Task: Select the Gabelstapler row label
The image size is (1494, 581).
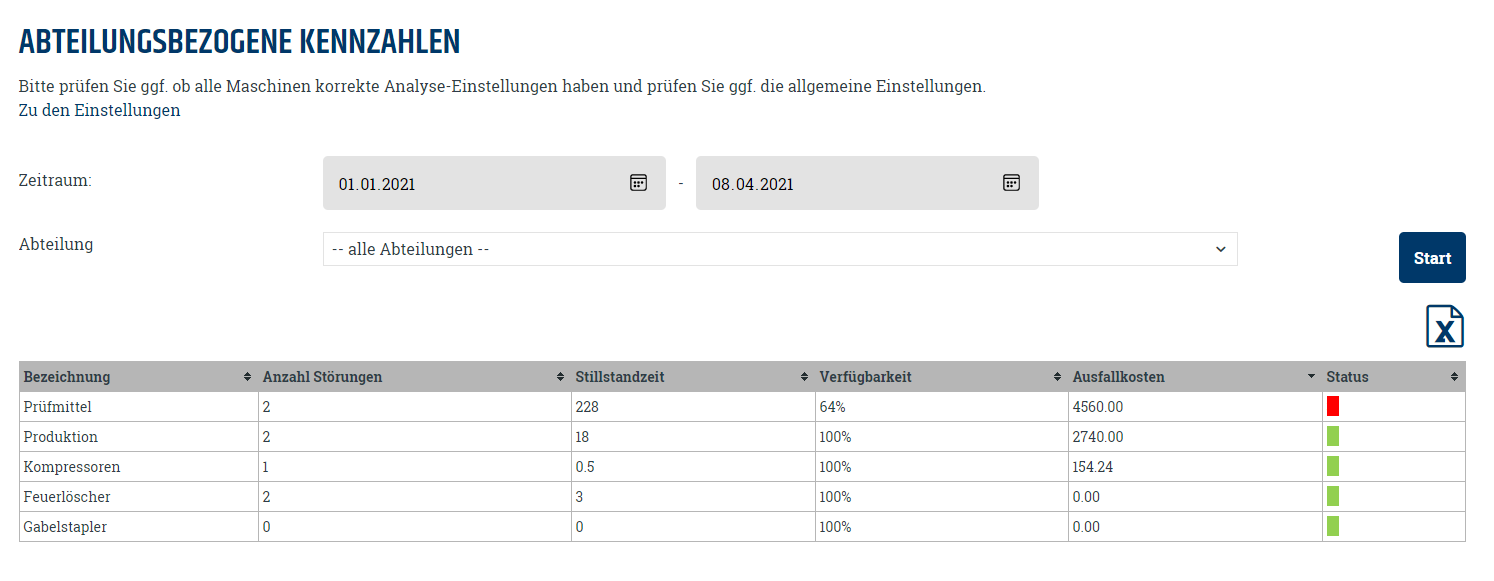Action: [65, 527]
